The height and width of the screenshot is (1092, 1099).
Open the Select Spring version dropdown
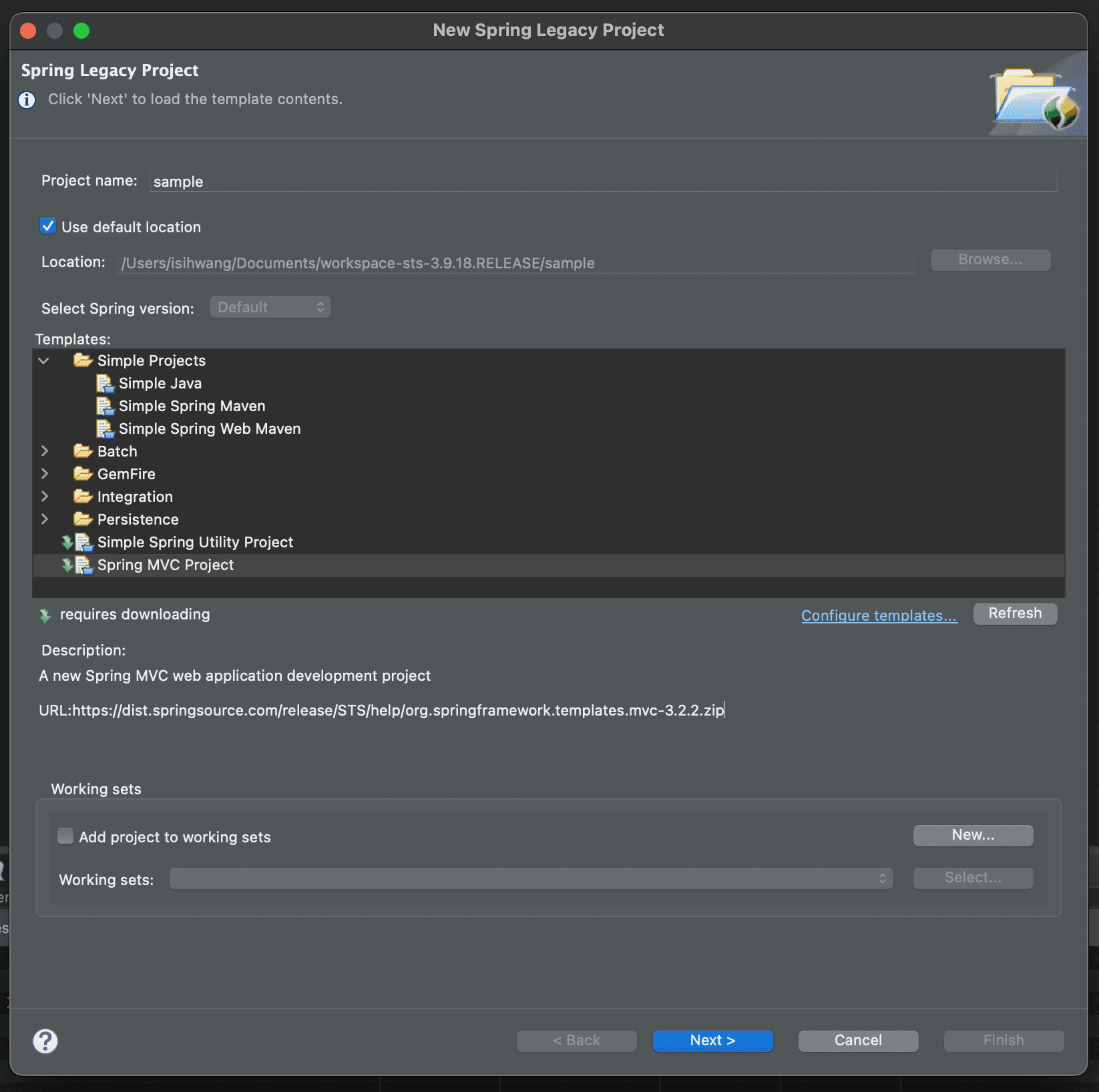coord(270,307)
